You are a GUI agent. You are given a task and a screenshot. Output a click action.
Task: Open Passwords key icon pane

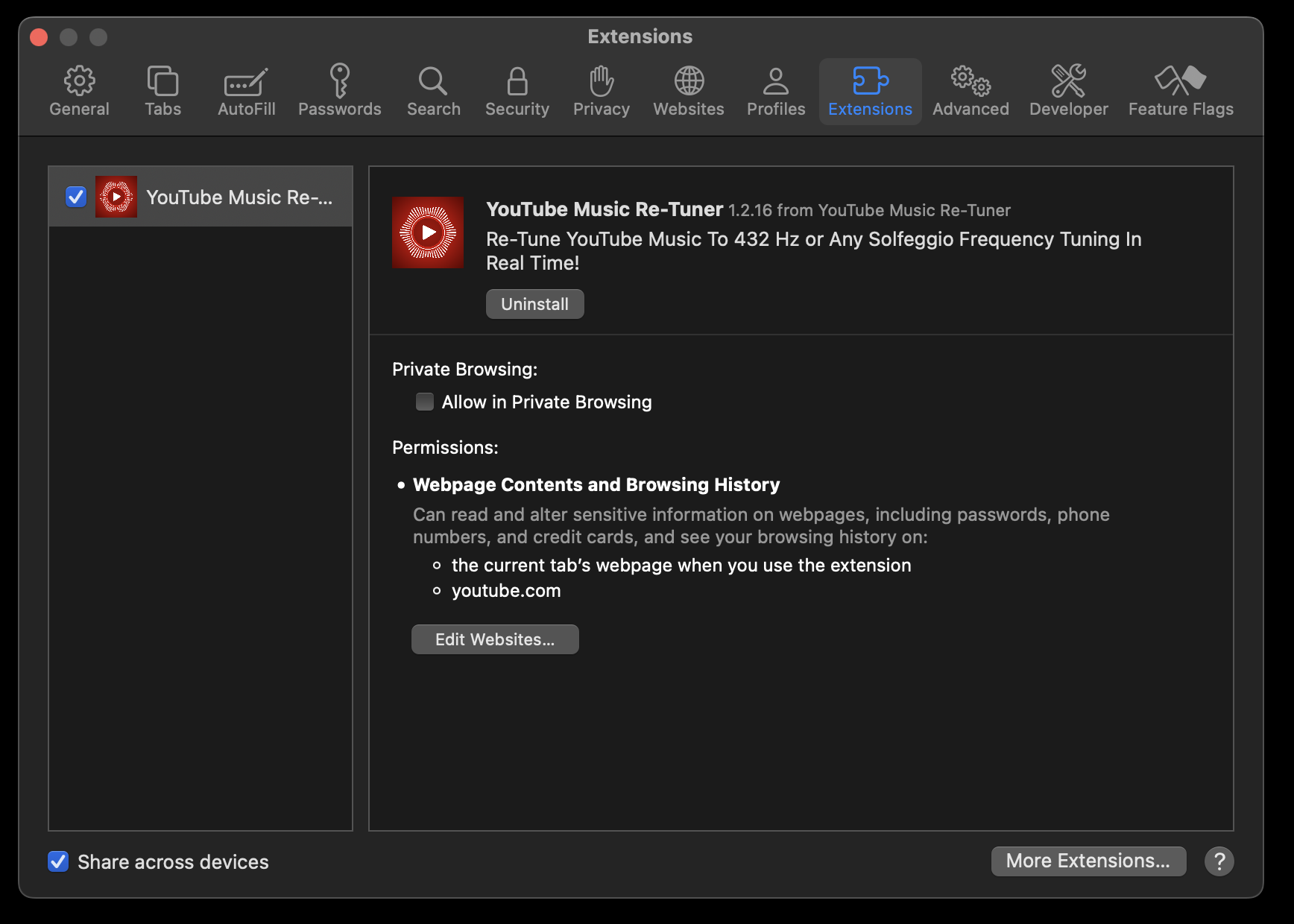coord(340,81)
